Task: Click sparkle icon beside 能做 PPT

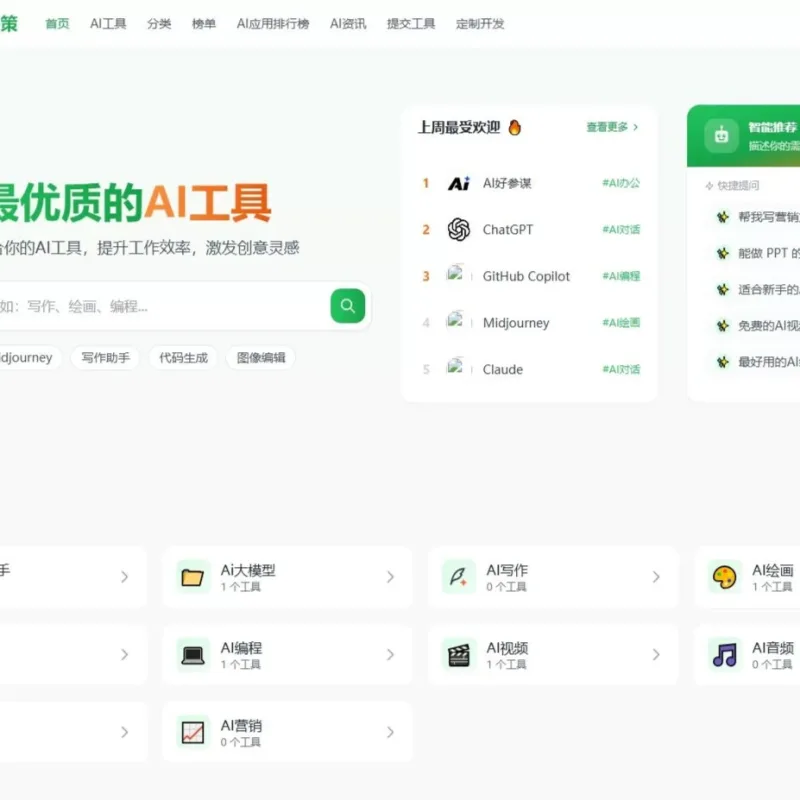Action: pos(722,253)
